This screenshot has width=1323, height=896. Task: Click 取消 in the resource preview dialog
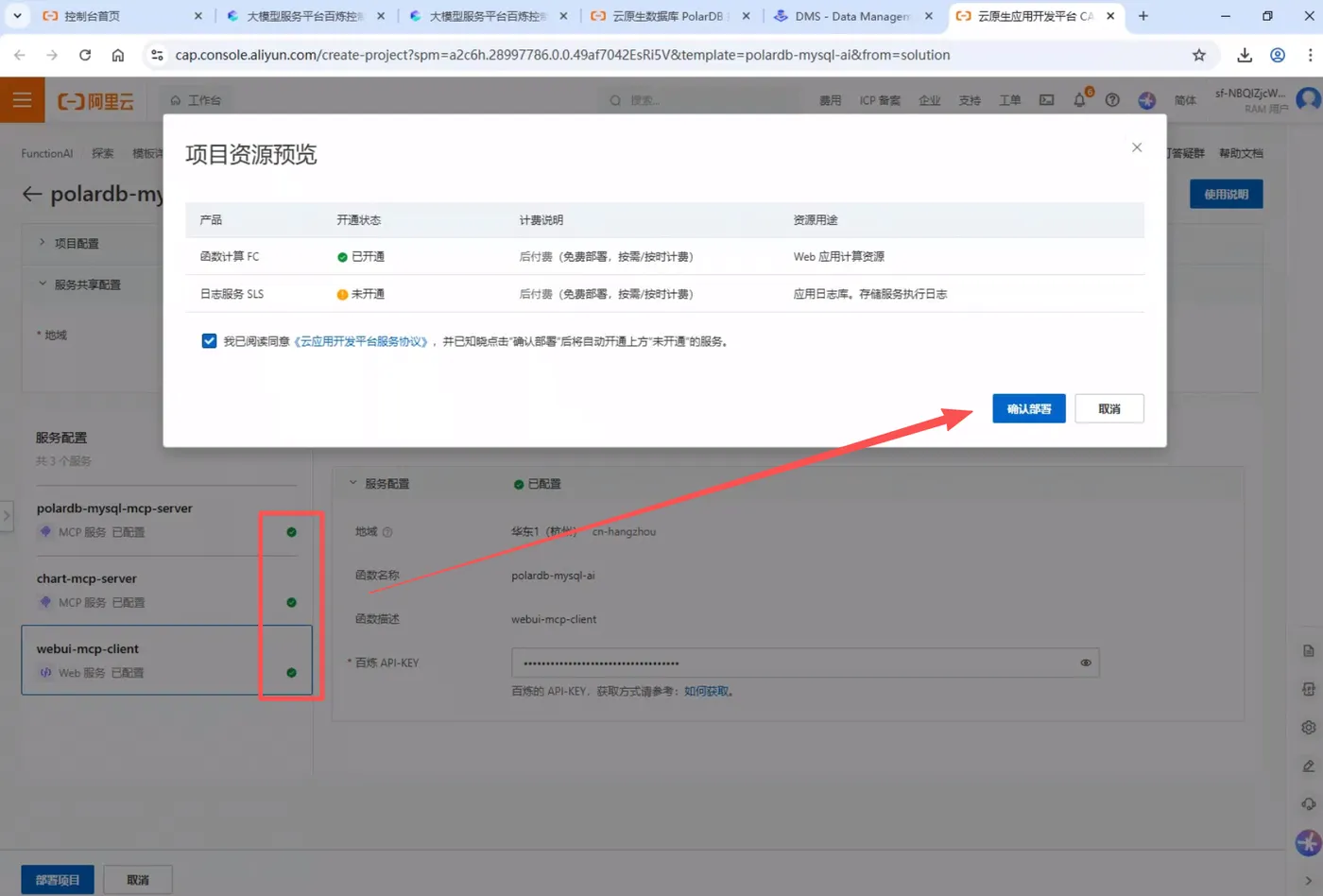1109,408
